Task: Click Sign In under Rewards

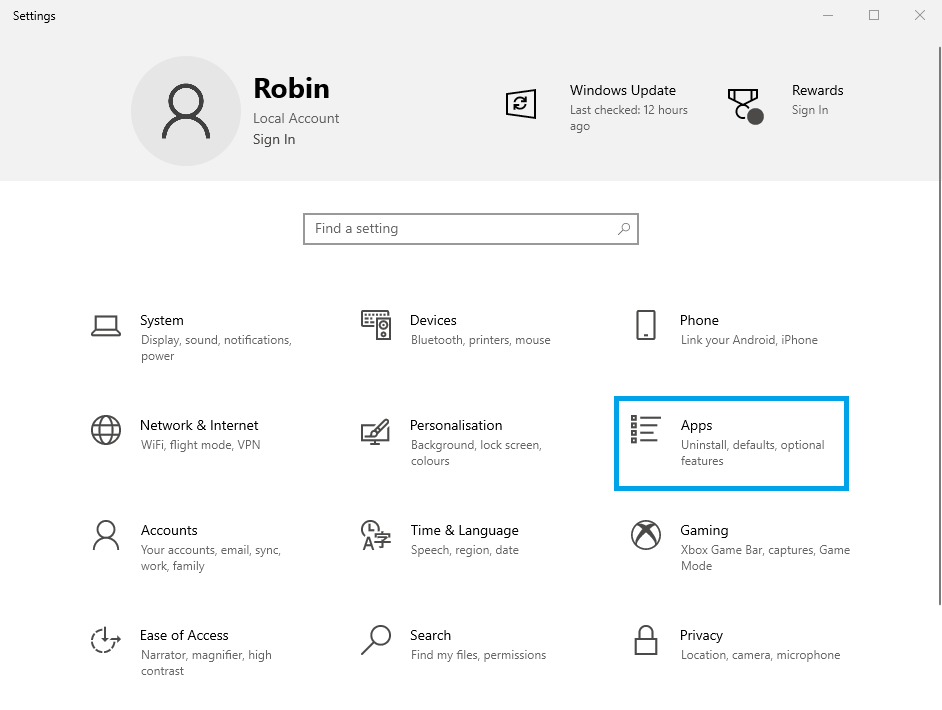Action: coord(810,110)
